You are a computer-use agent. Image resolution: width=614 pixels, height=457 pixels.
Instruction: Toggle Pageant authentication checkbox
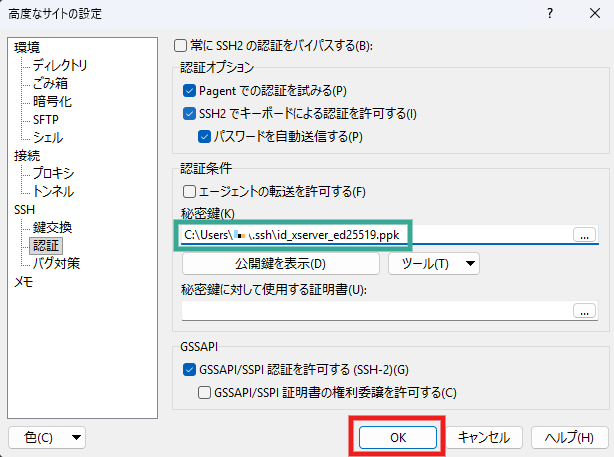click(191, 91)
